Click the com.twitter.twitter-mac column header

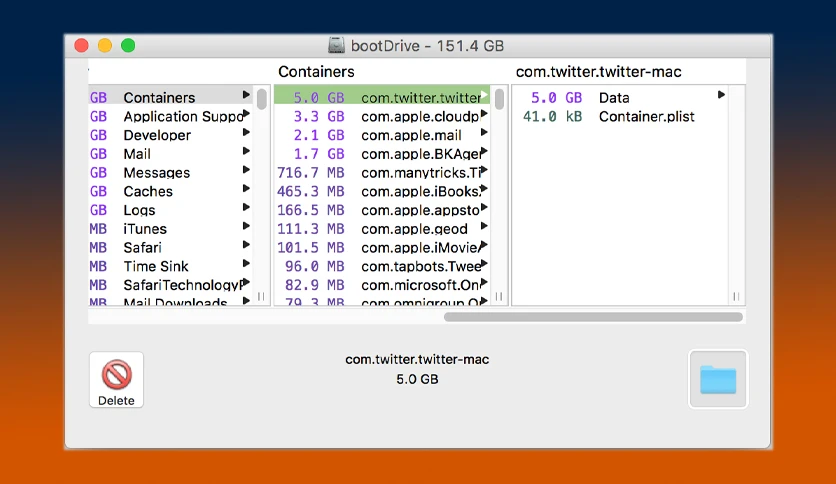598,71
